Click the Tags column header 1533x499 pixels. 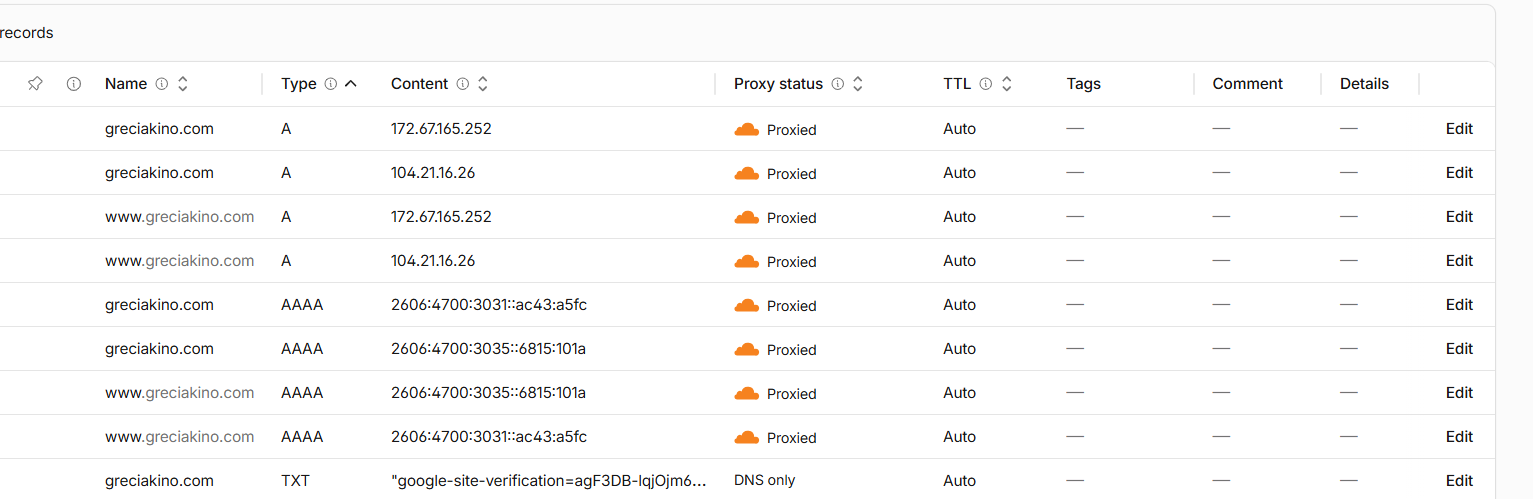1084,84
